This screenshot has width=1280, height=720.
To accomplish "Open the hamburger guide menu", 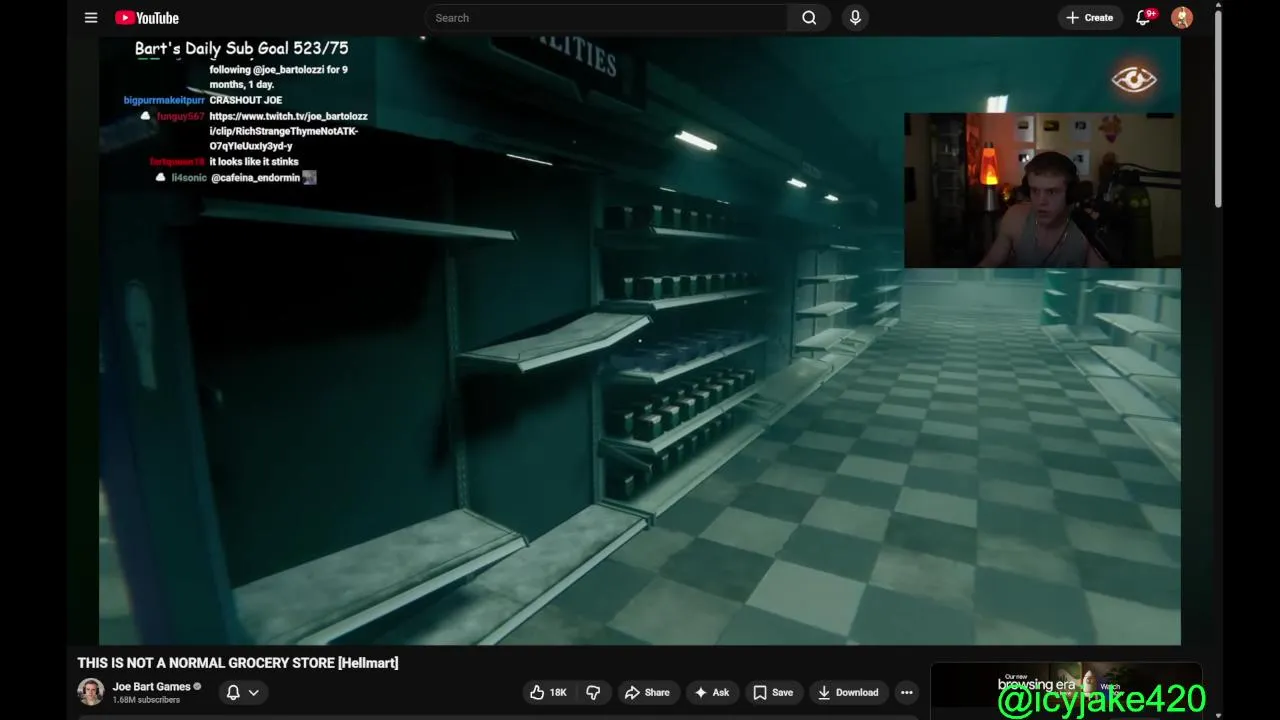I will pos(91,18).
